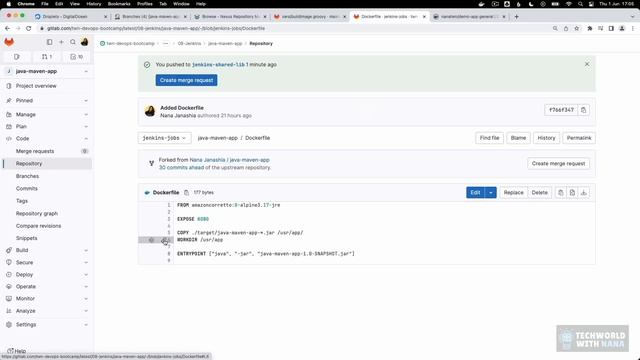
Task: Expand the Build sidebar section
Action: point(47,250)
